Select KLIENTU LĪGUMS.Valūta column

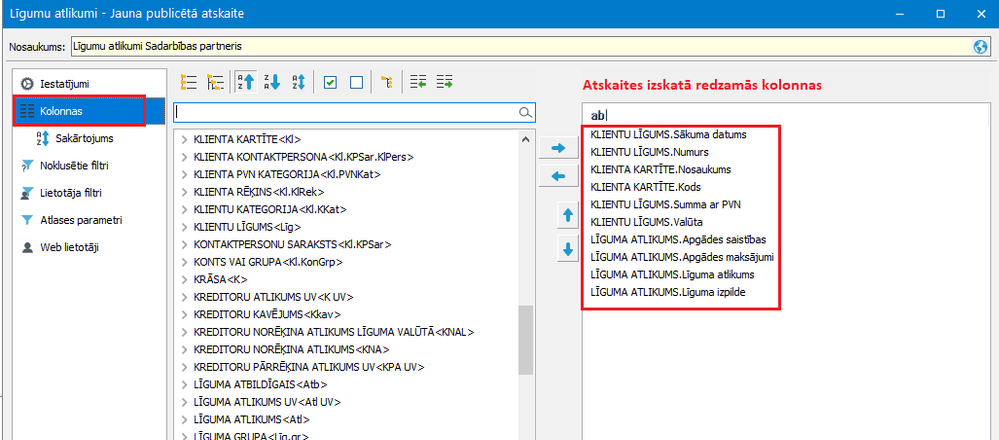648,222
